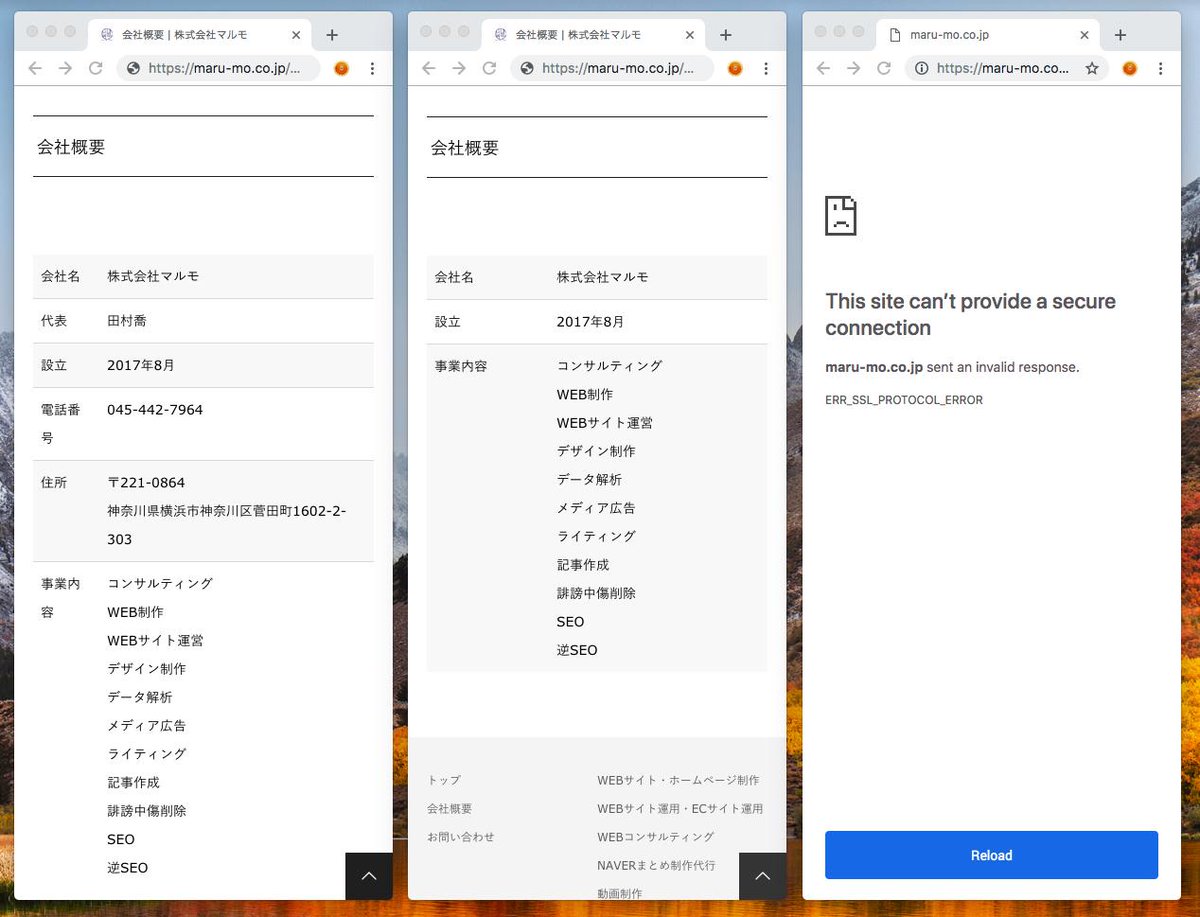Click address bar URL in left window
Screen dimensions: 1200x917
225,68
